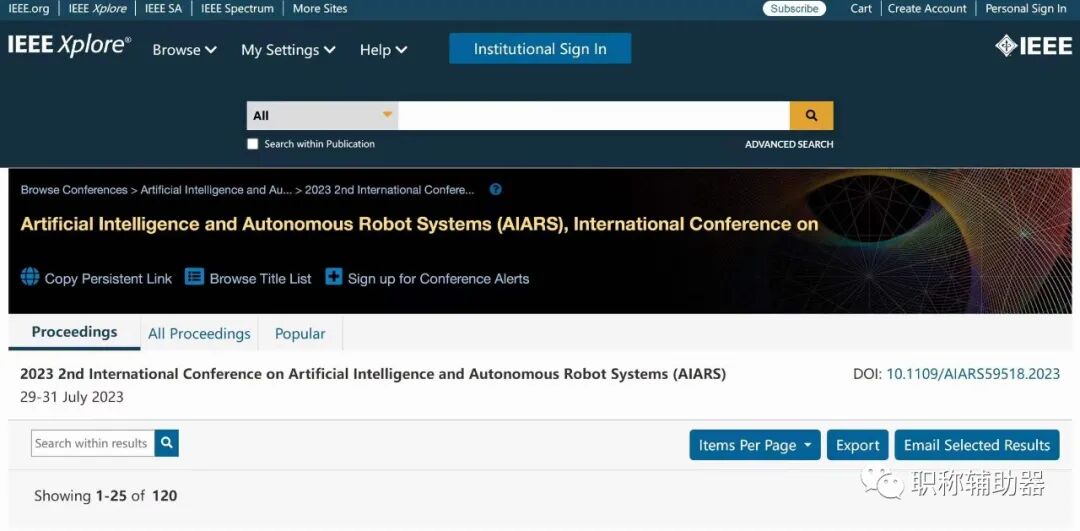Click the Export button

click(858, 445)
